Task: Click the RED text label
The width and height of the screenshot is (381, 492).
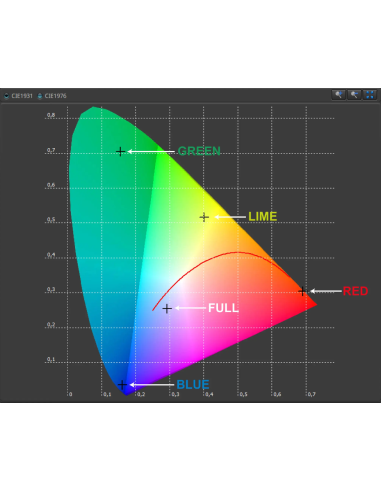Action: click(x=355, y=291)
